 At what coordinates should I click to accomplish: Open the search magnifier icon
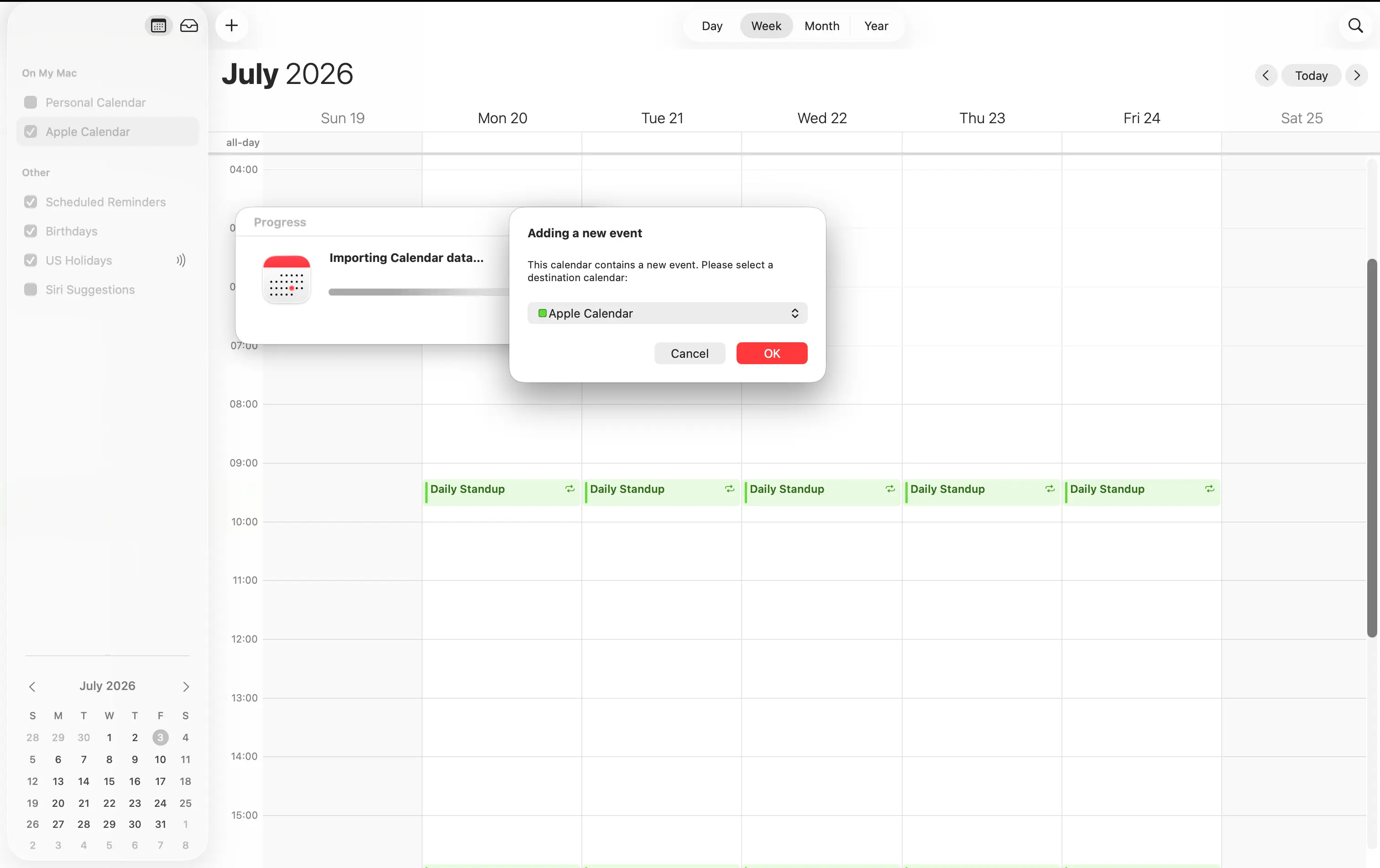pyautogui.click(x=1355, y=26)
